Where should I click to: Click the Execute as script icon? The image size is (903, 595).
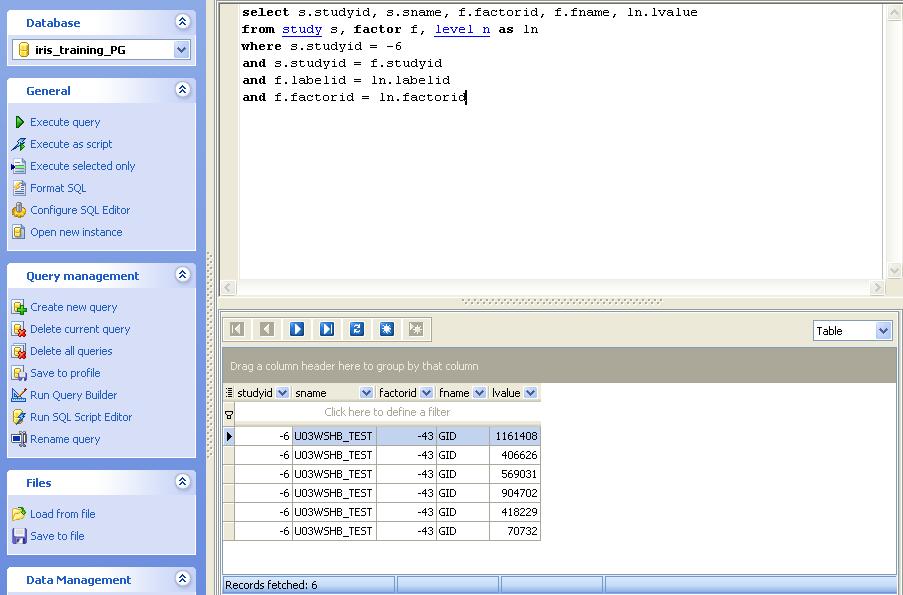(19, 144)
